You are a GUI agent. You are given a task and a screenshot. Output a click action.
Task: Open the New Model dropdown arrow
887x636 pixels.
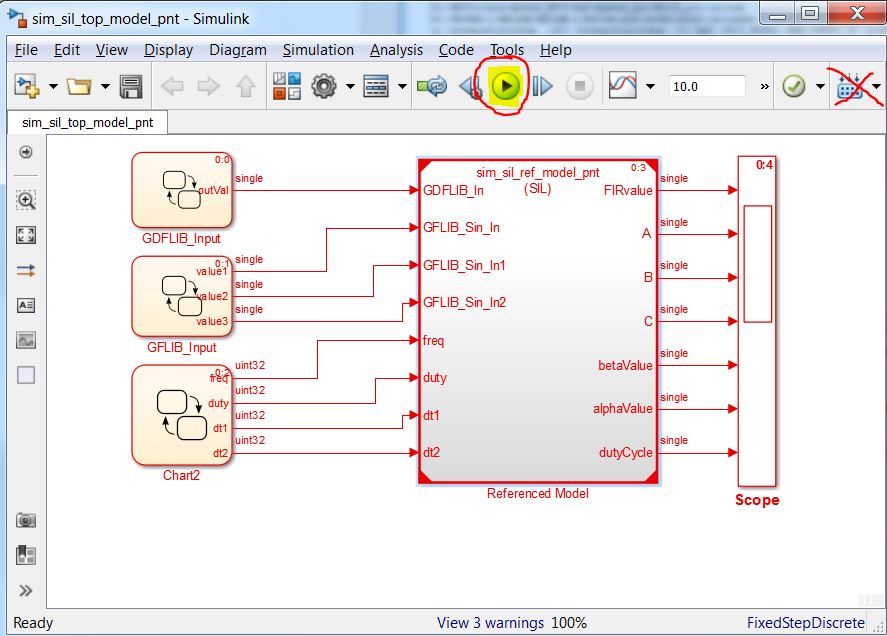tap(53, 87)
